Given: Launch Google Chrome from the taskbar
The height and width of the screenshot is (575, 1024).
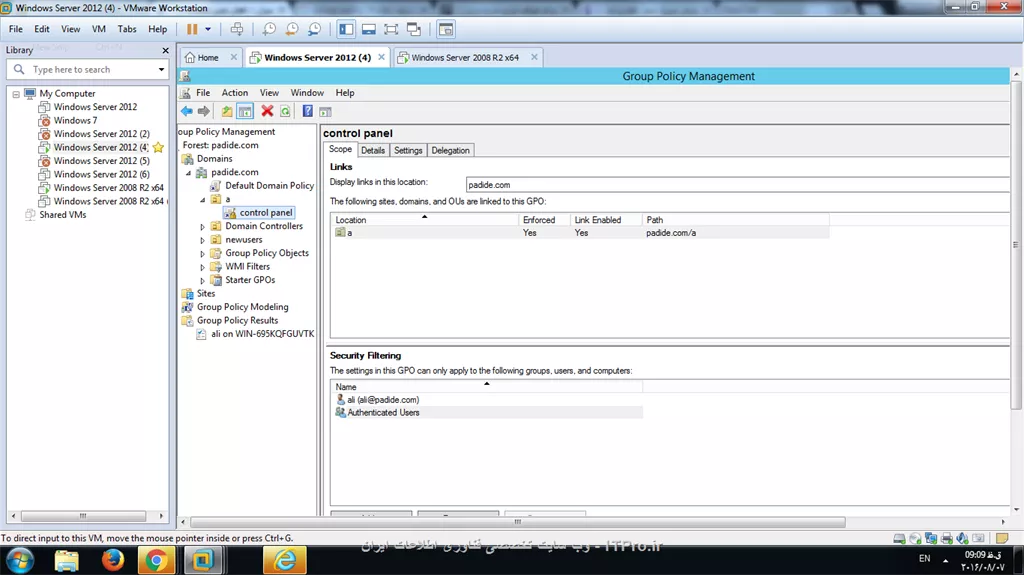Looking at the screenshot, I should point(156,560).
